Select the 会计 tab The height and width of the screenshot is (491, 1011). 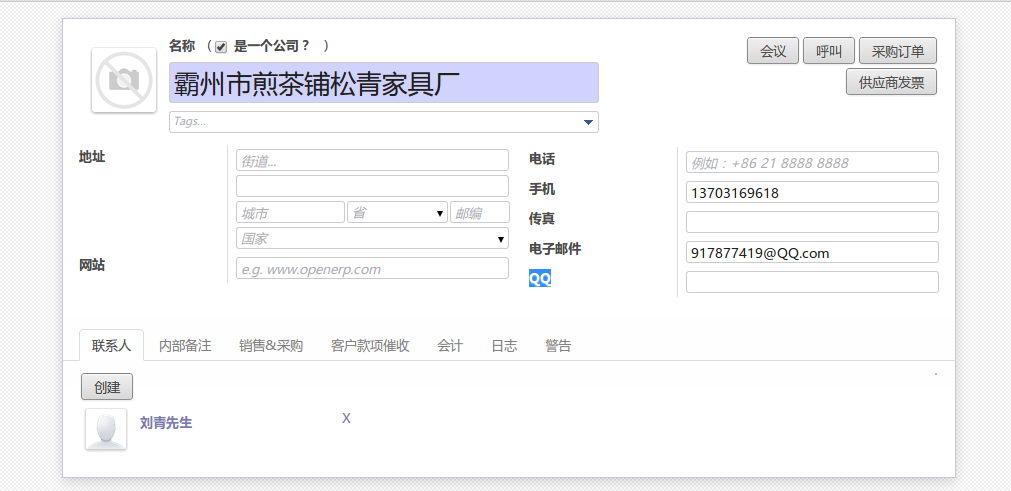point(450,345)
